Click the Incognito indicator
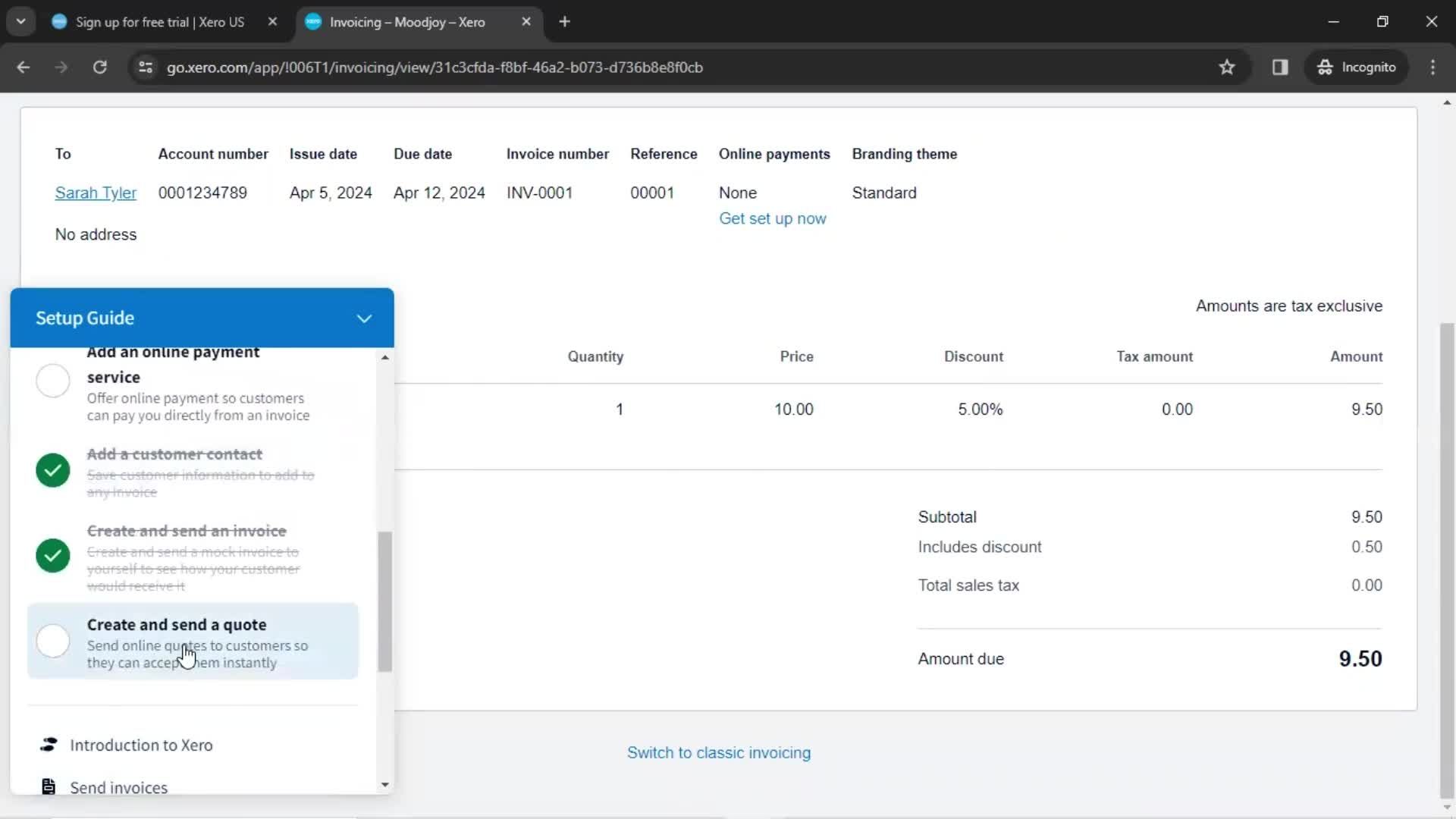Viewport: 1456px width, 819px height. point(1357,67)
